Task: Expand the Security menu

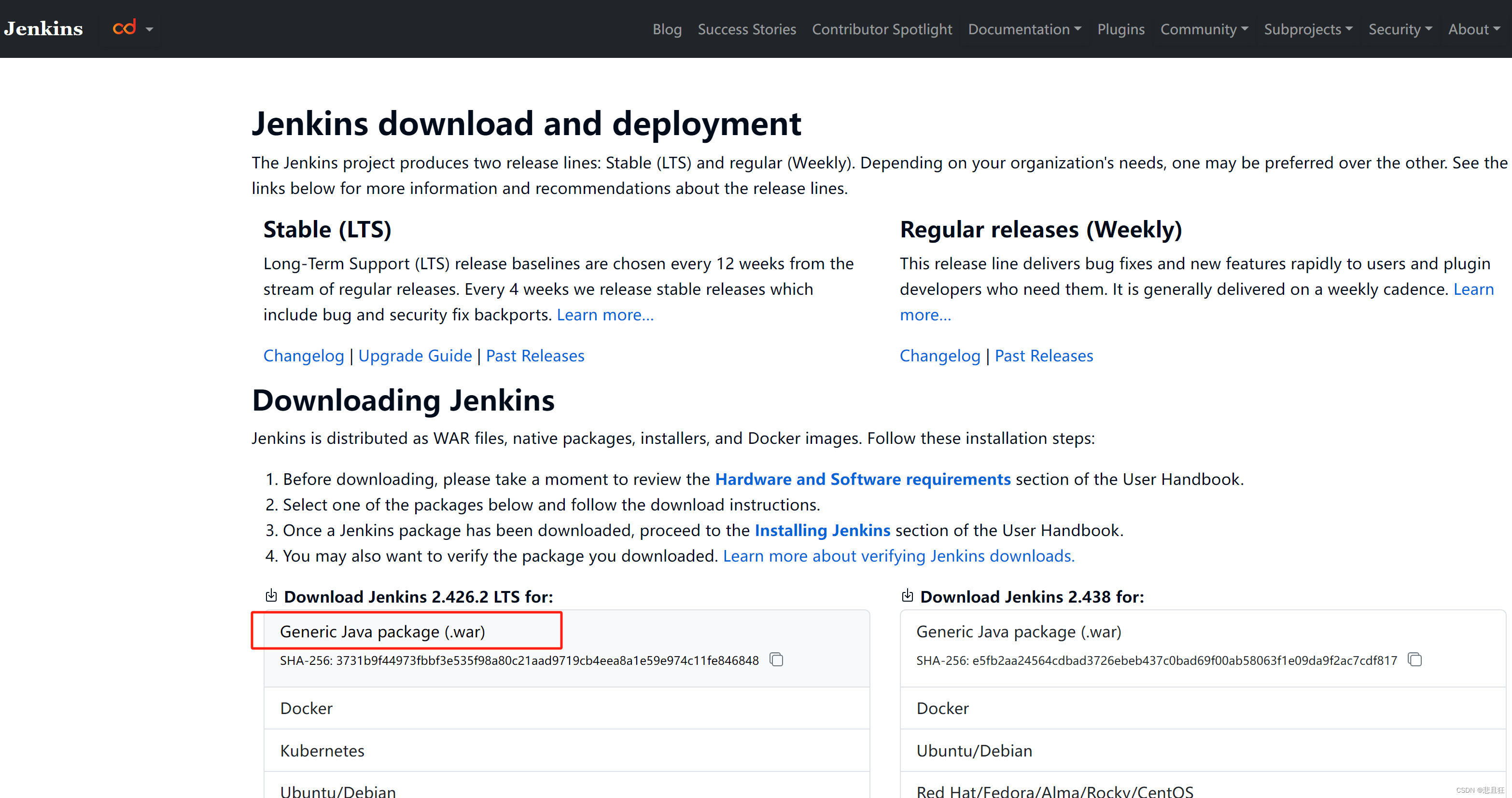Action: 1400,29
